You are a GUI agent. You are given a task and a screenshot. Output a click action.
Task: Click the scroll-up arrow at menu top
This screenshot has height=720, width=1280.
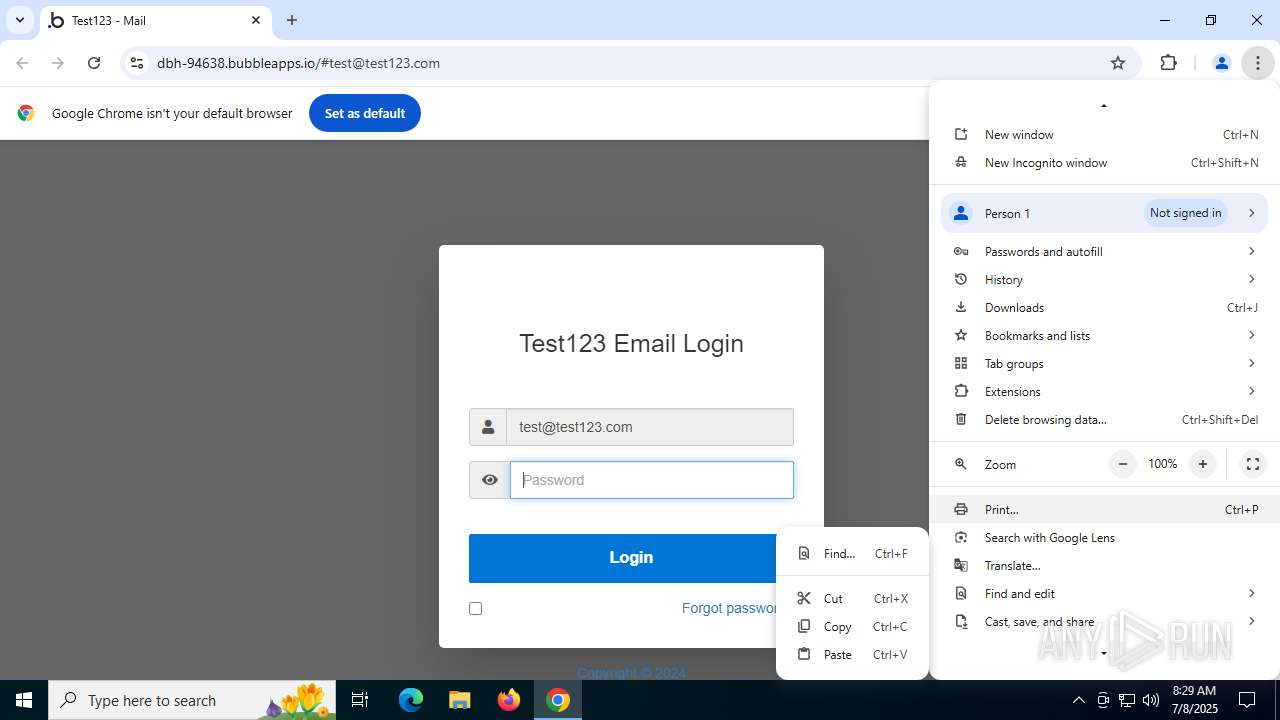pos(1104,105)
